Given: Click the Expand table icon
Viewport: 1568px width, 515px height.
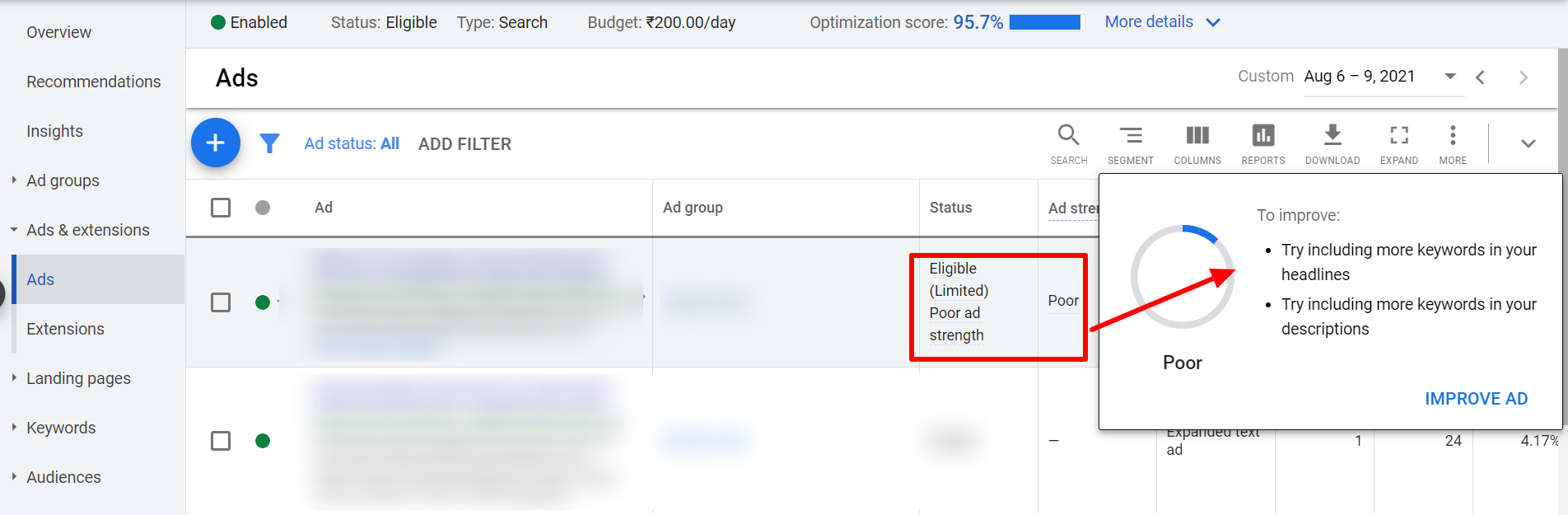Looking at the screenshot, I should (1399, 144).
